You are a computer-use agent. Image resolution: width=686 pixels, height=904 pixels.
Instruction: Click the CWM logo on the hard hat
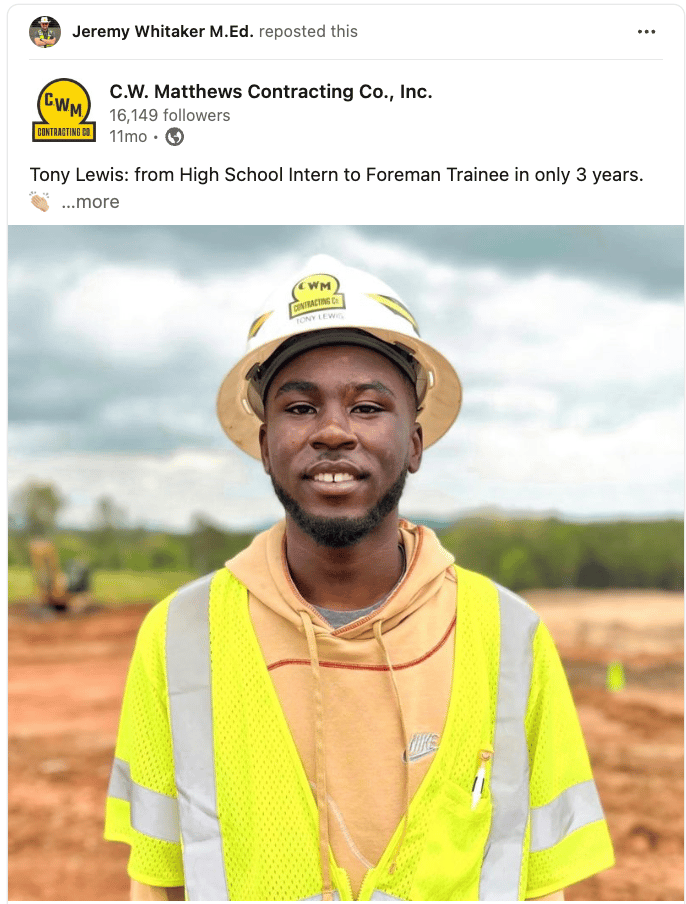point(318,297)
